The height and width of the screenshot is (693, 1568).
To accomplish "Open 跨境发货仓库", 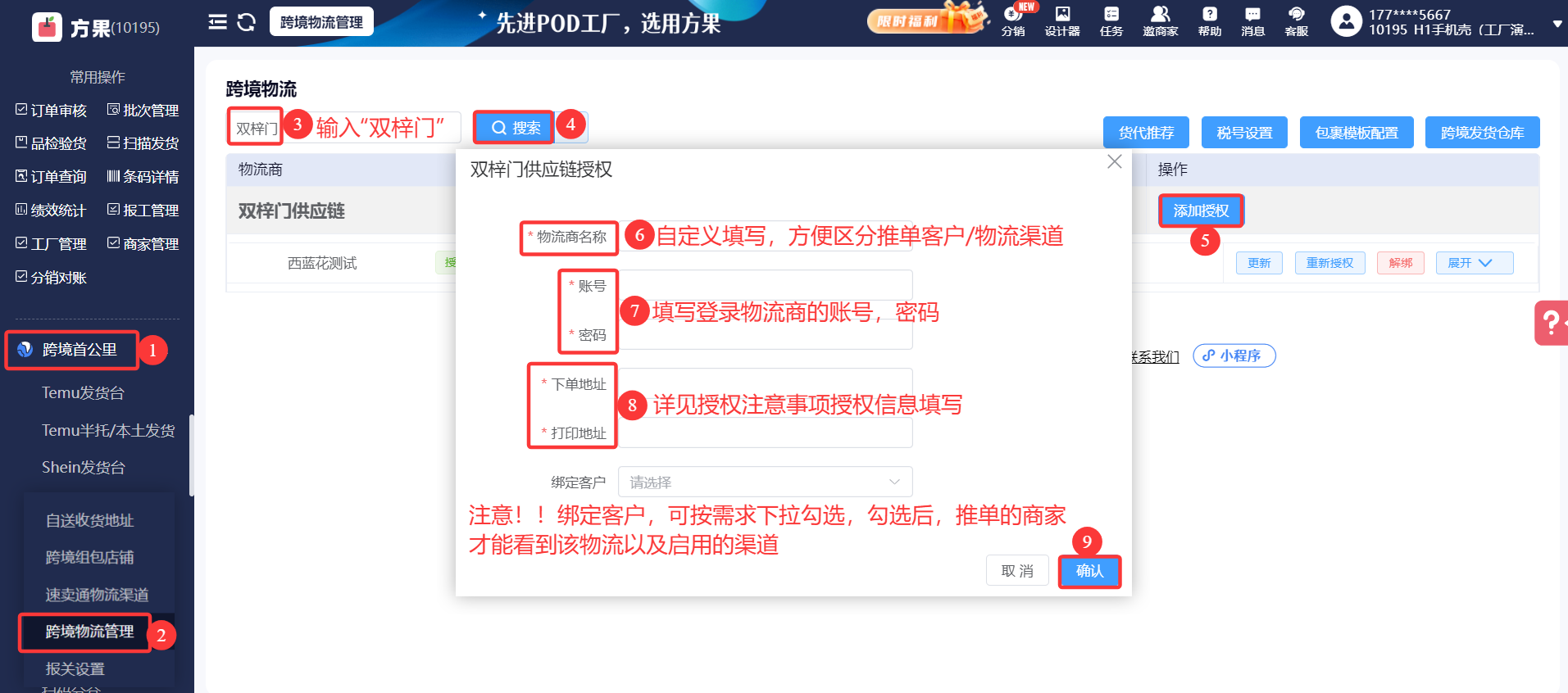I will 1482,133.
